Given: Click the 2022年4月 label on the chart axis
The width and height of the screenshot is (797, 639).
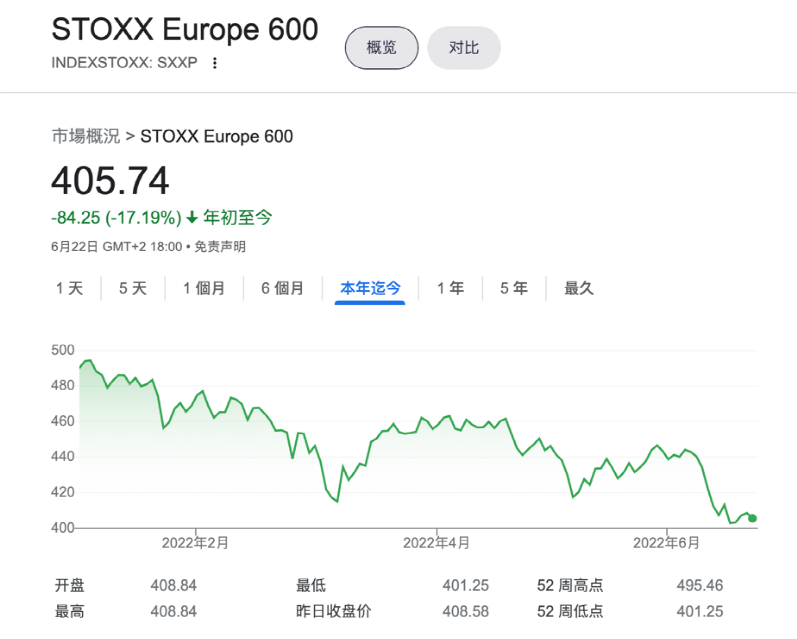Looking at the screenshot, I should point(437,543).
